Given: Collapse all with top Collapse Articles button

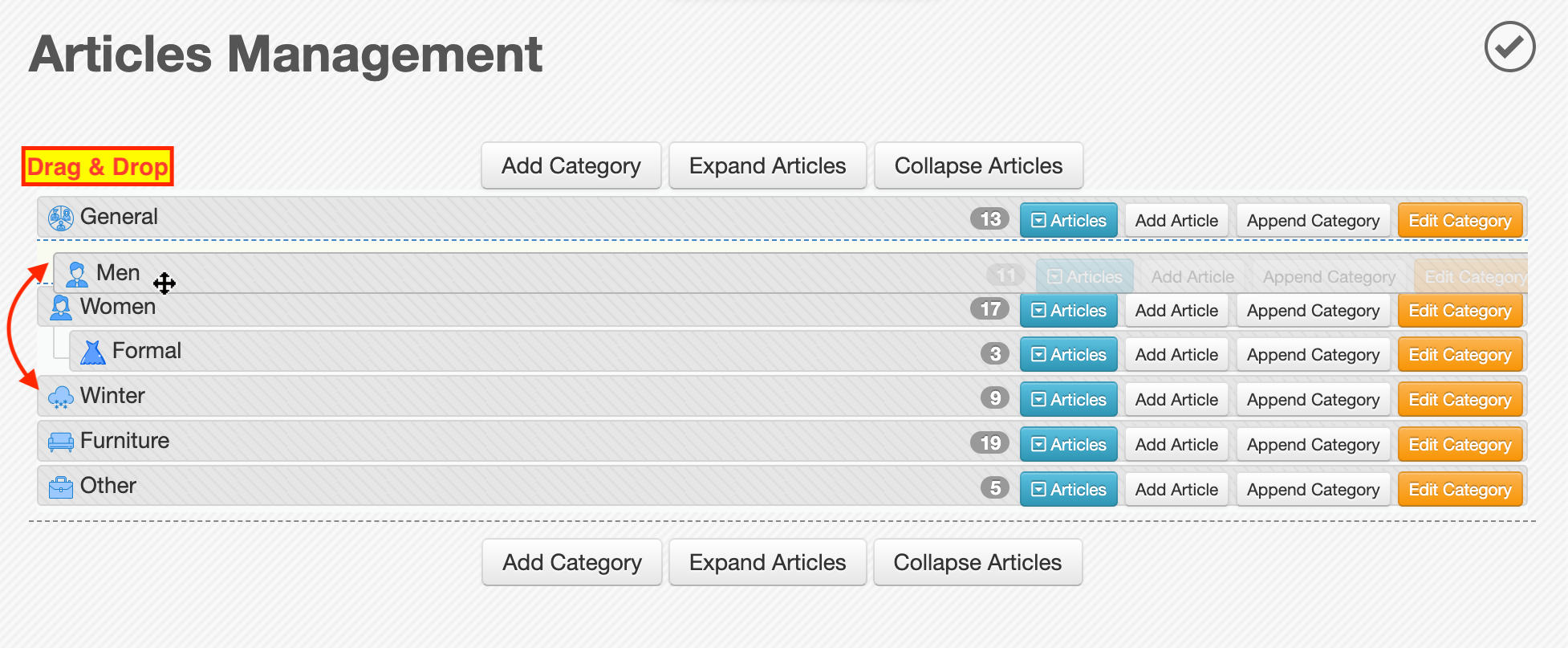Looking at the screenshot, I should coord(978,165).
